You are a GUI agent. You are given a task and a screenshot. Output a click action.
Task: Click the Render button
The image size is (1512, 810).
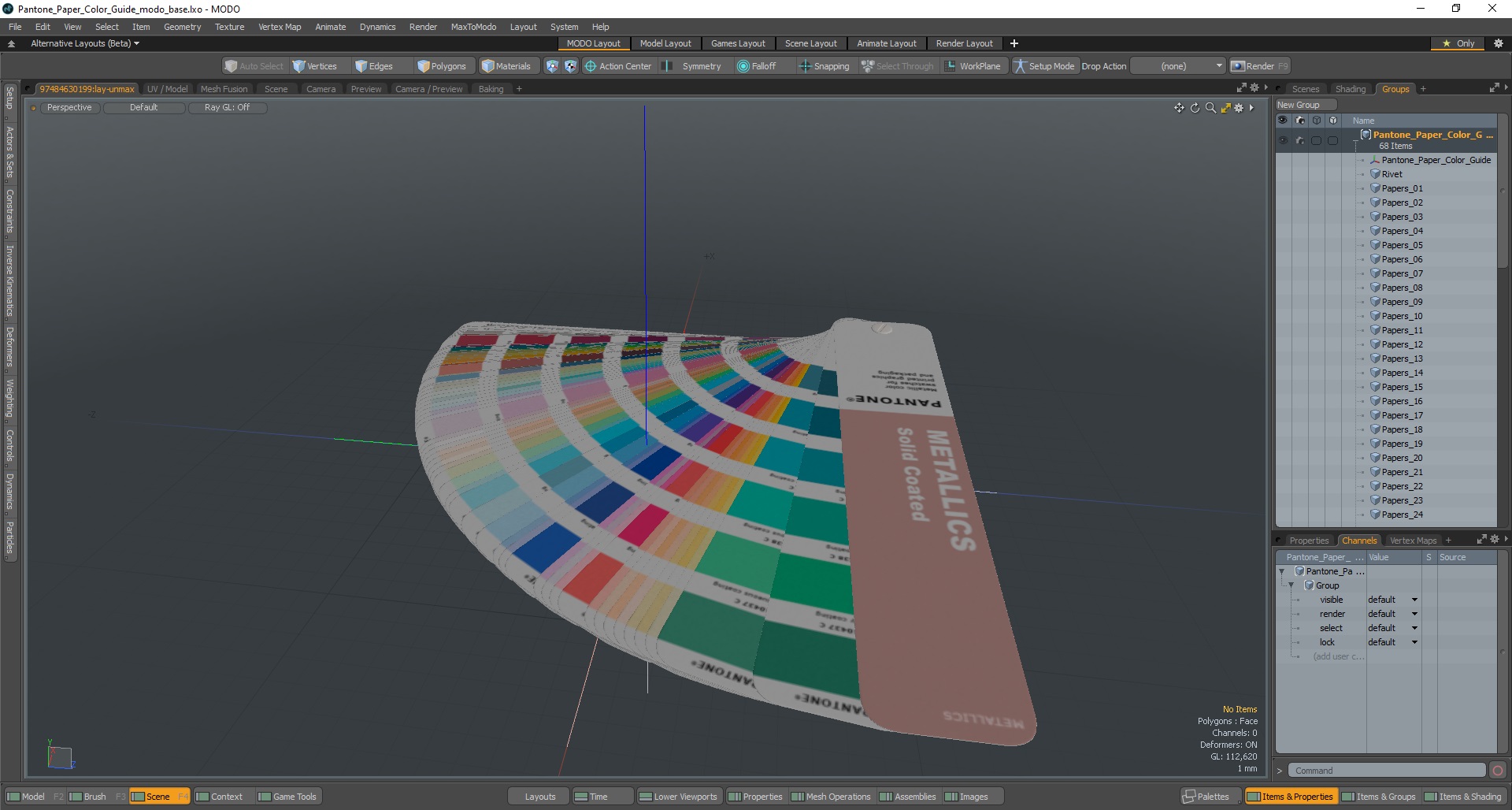[x=1259, y=66]
